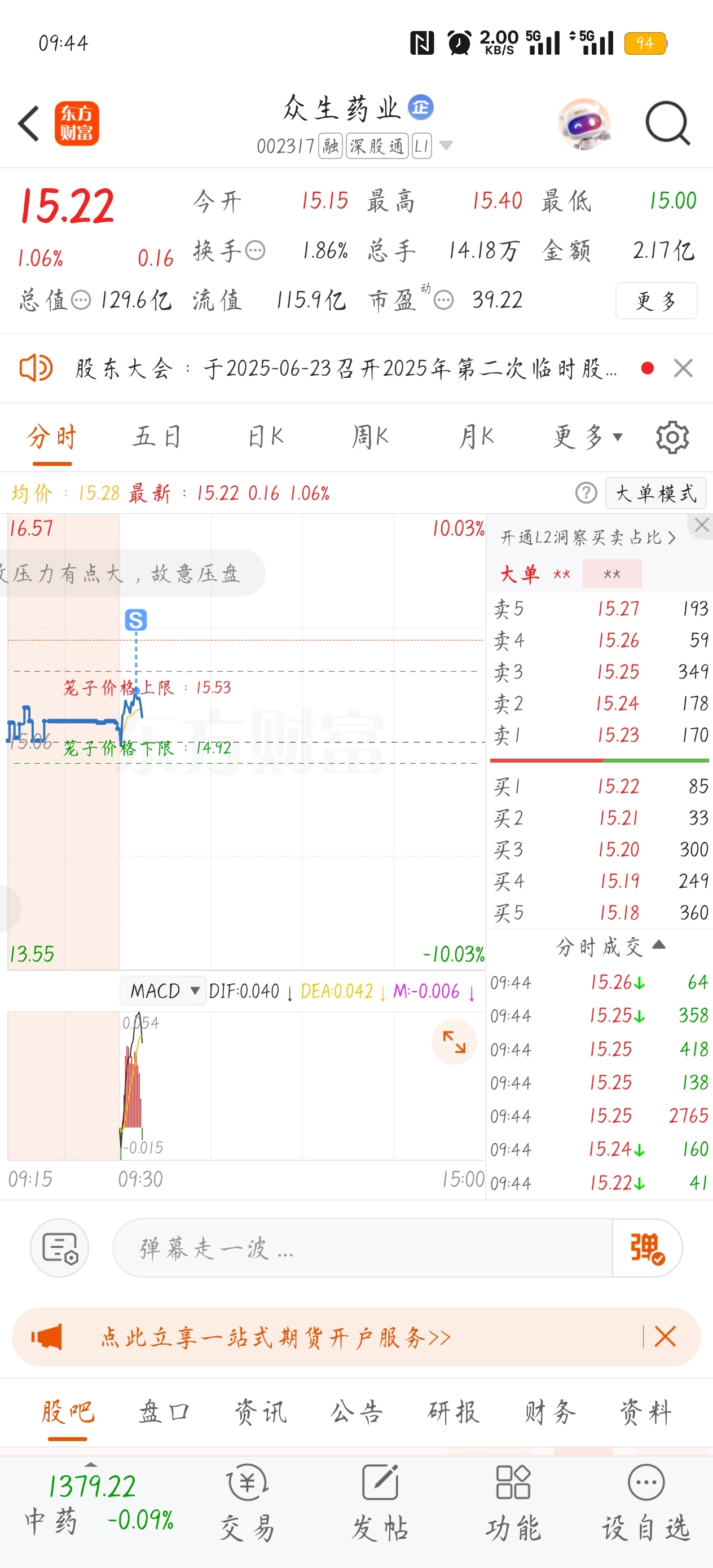Viewport: 713px width, 1568px height.
Task: Play the announcement speaker icon
Action: [36, 368]
